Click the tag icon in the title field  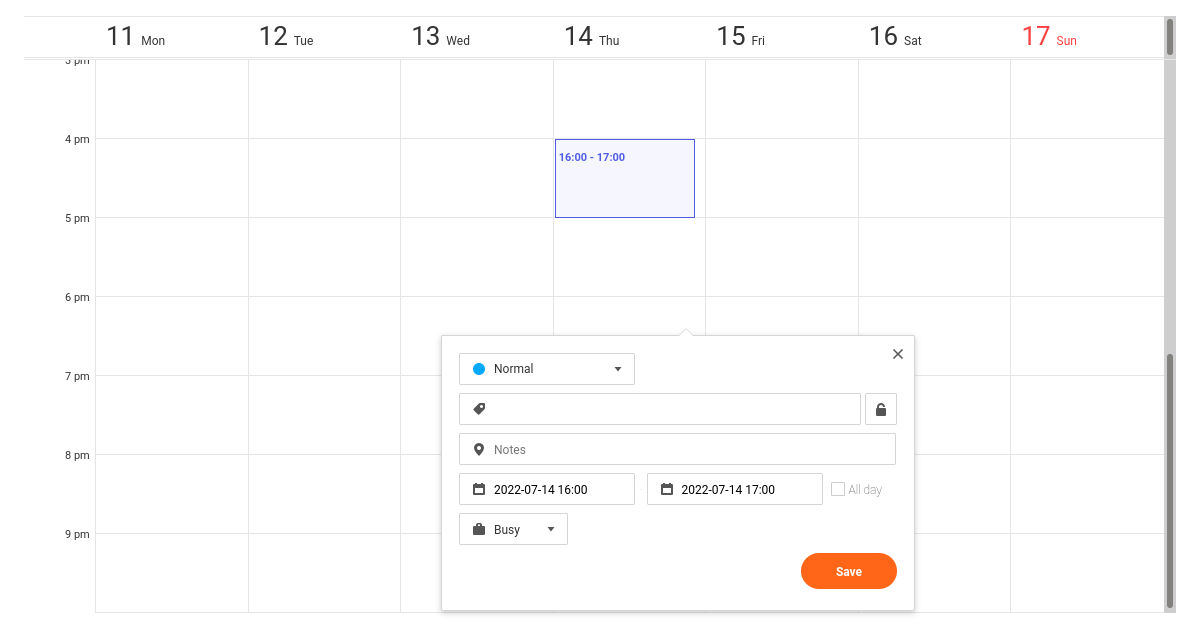[479, 408]
